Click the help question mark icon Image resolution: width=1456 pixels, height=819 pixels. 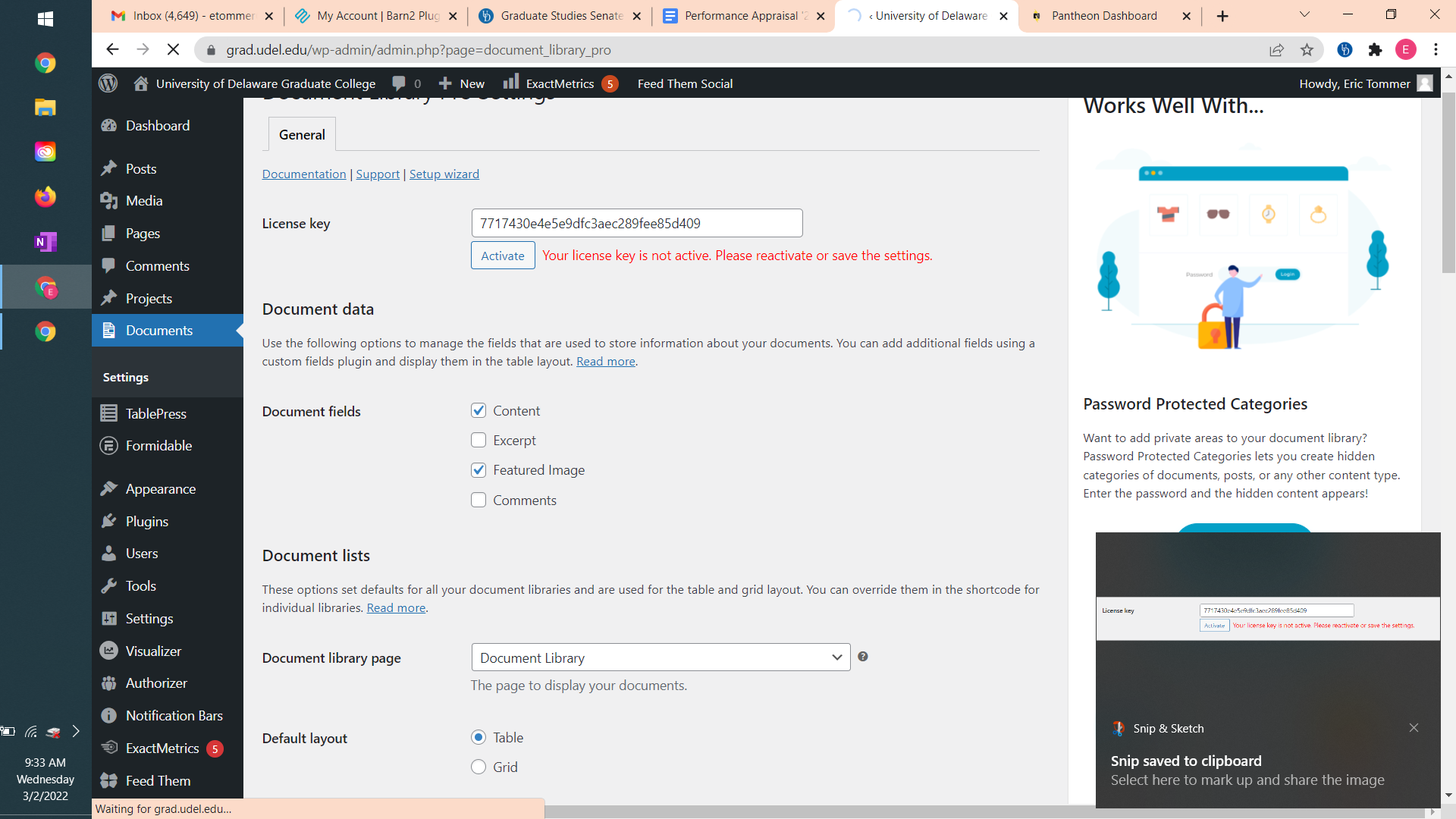[863, 657]
